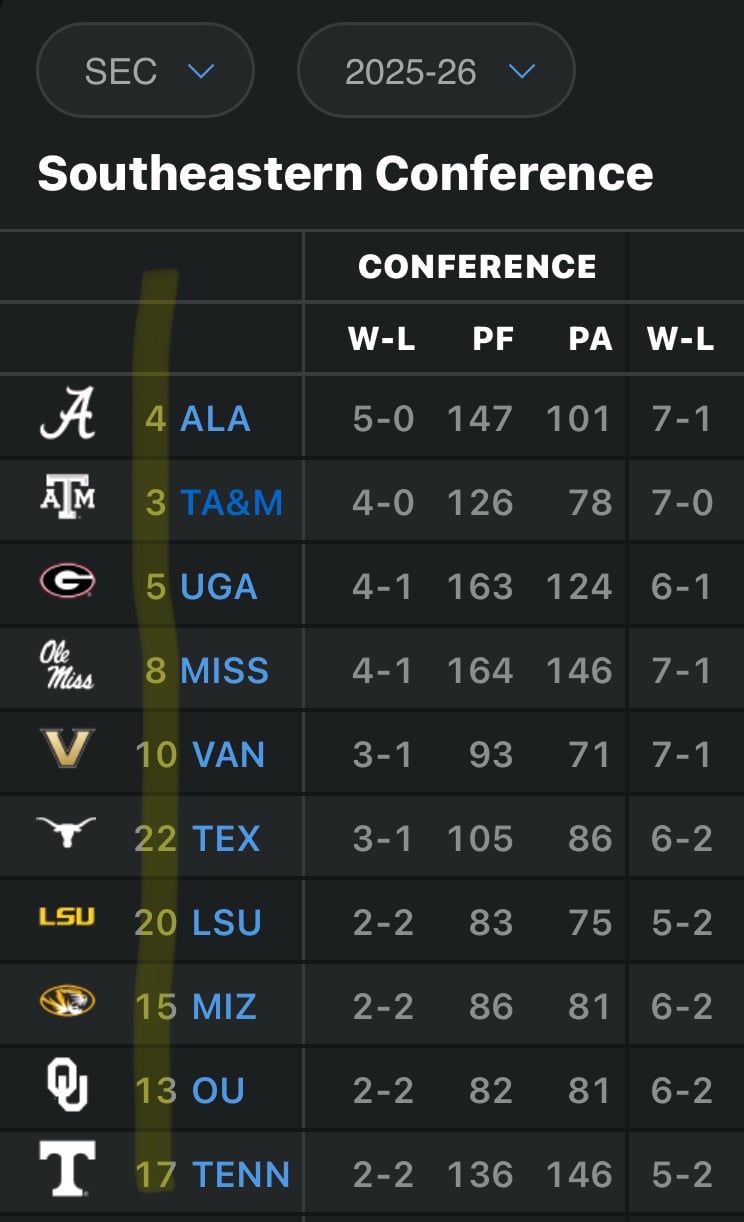Click the Ole Miss logo
The height and width of the screenshot is (1222, 744).
coord(67,666)
